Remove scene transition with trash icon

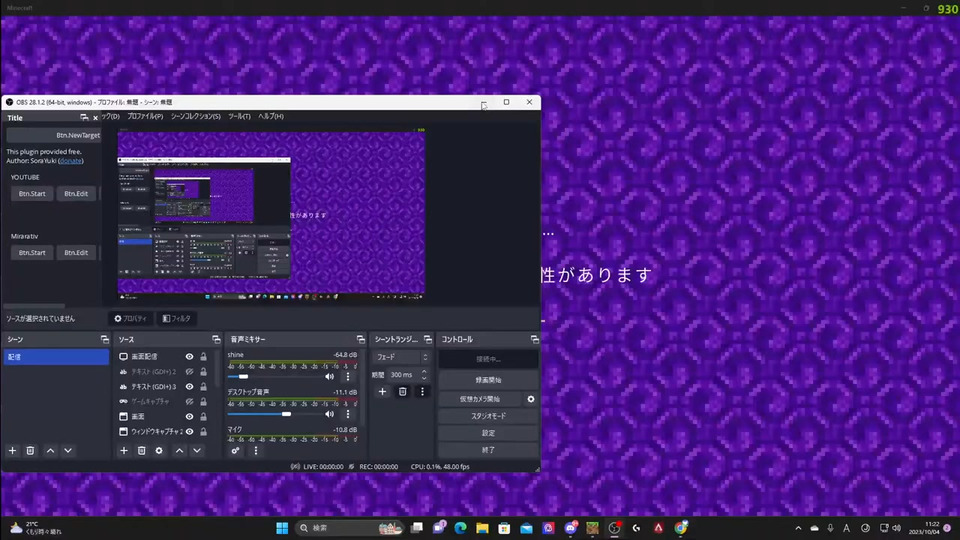click(x=402, y=391)
